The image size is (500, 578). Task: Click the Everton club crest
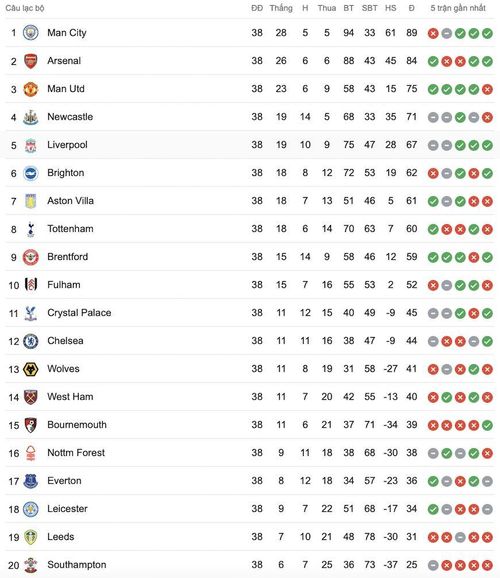pos(31,481)
